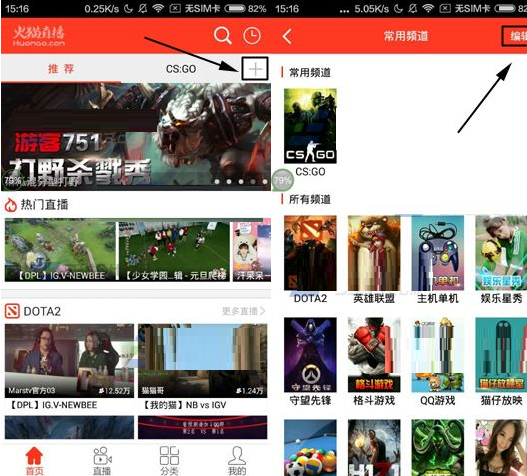The image size is (527, 476).
Task: Tap 更多直播 link in DOTA2 section
Action: (x=243, y=311)
